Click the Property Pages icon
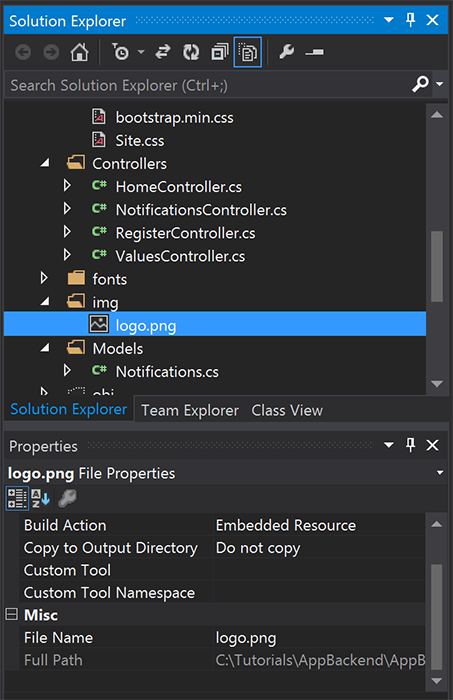The image size is (453, 700). coord(67,498)
